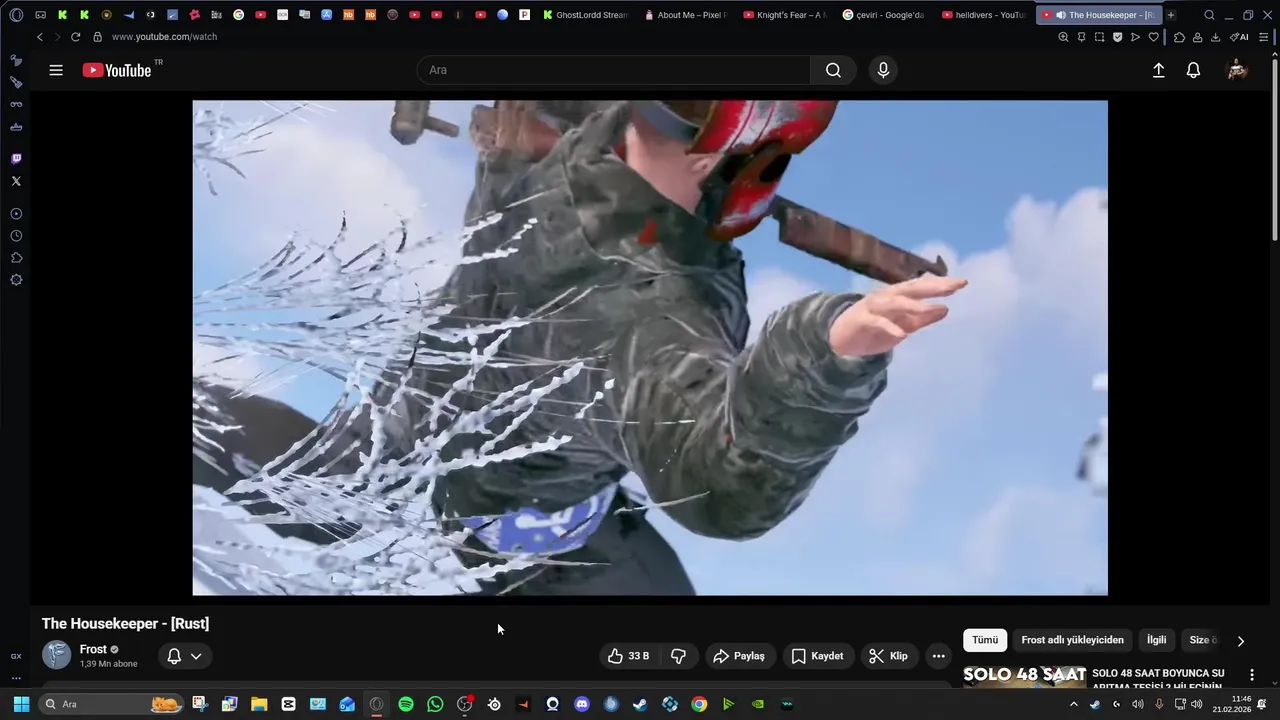Dislike the video with thumbs-down button
This screenshot has height=720, width=1280.
[x=678, y=656]
